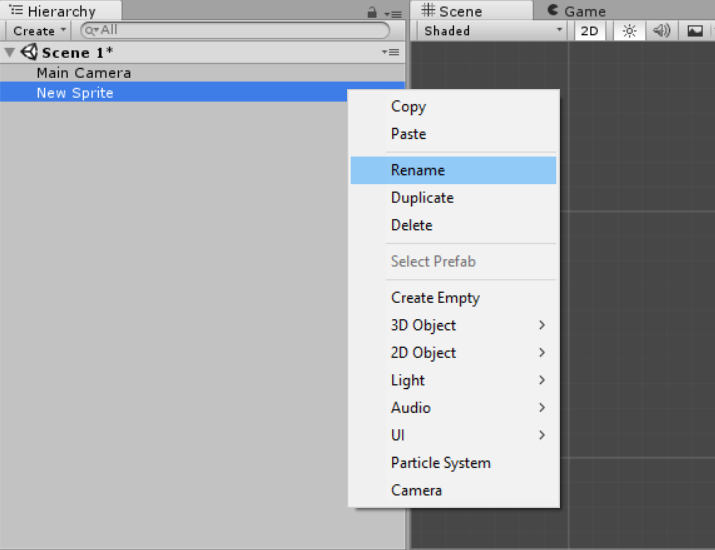Toggle scene lighting sun icon
Screen dimensions: 715x550
click(629, 31)
